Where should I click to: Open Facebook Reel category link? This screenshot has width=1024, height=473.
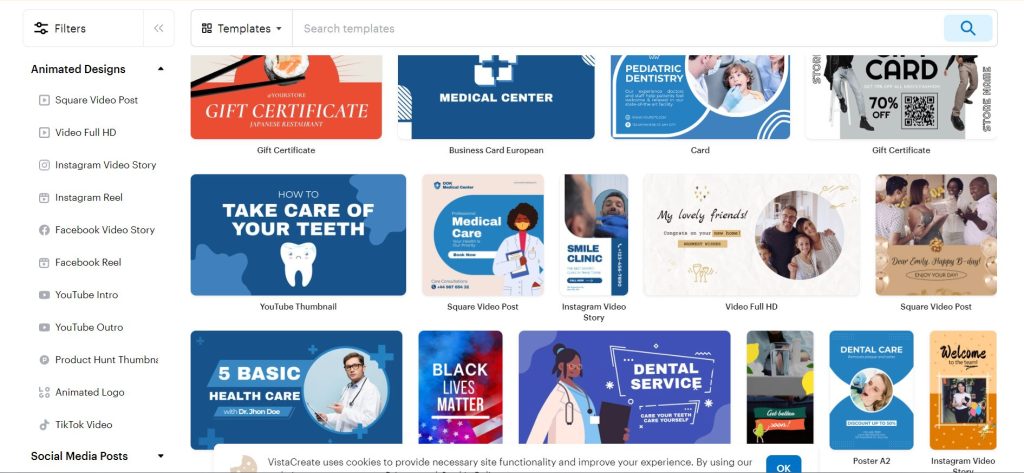(x=88, y=262)
